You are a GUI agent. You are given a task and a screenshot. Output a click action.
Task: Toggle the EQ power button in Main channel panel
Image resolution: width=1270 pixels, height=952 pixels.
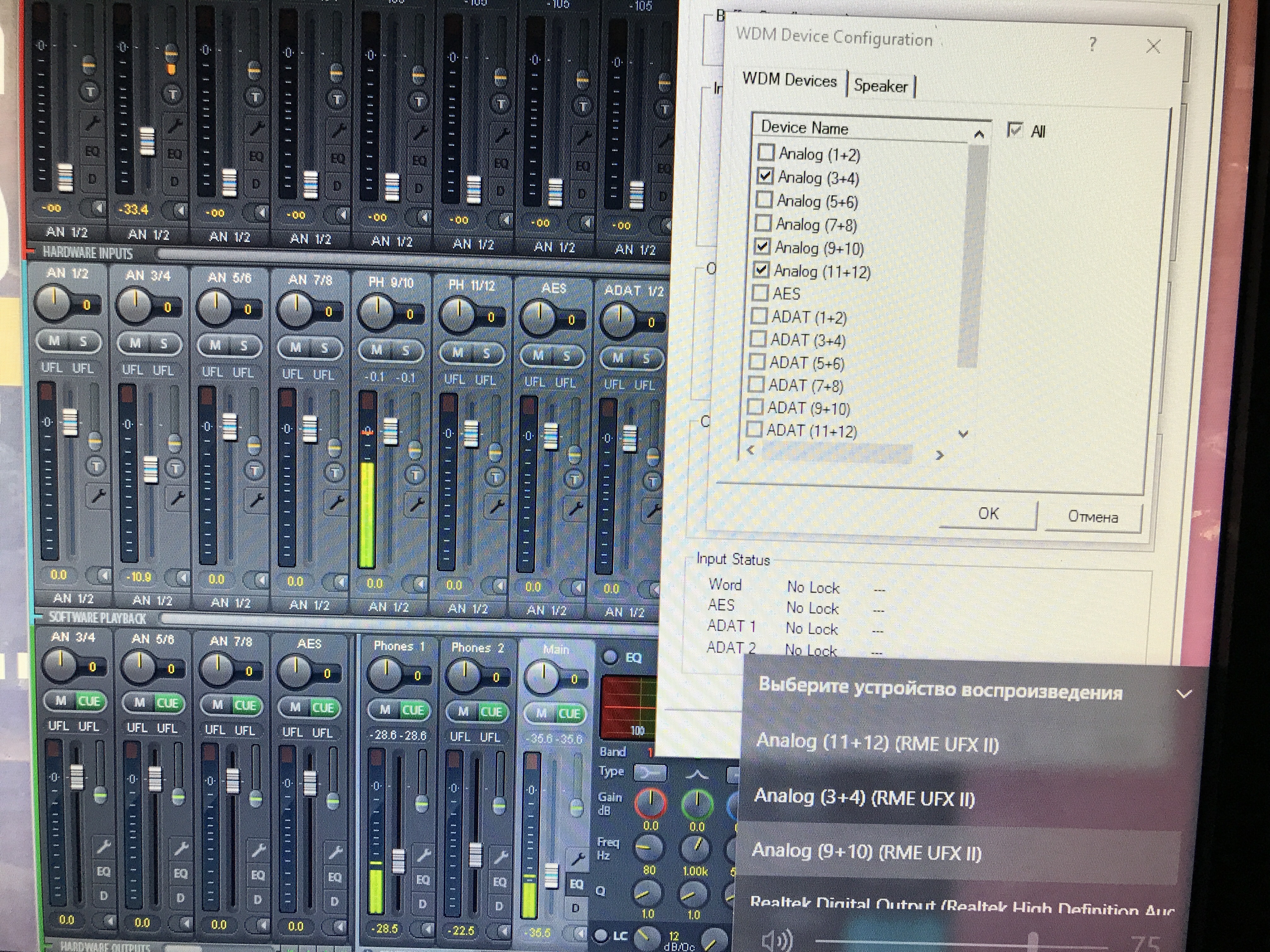[x=610, y=656]
